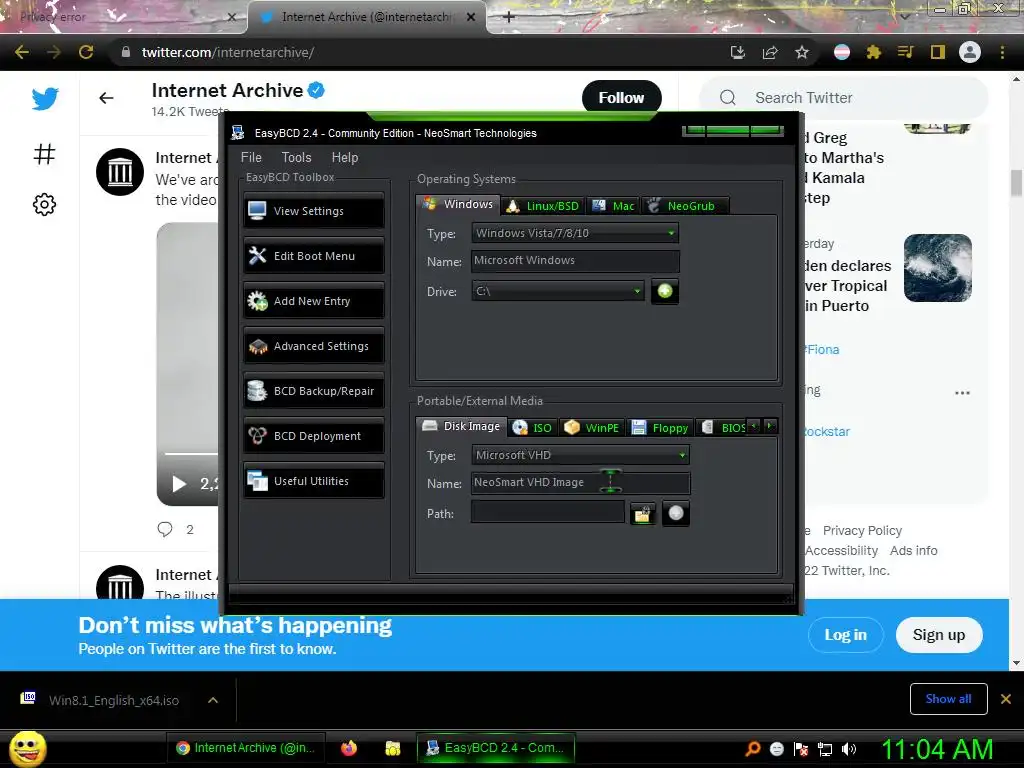The image size is (1024, 768).
Task: Go back in Chrome browser
Action: 22,52
